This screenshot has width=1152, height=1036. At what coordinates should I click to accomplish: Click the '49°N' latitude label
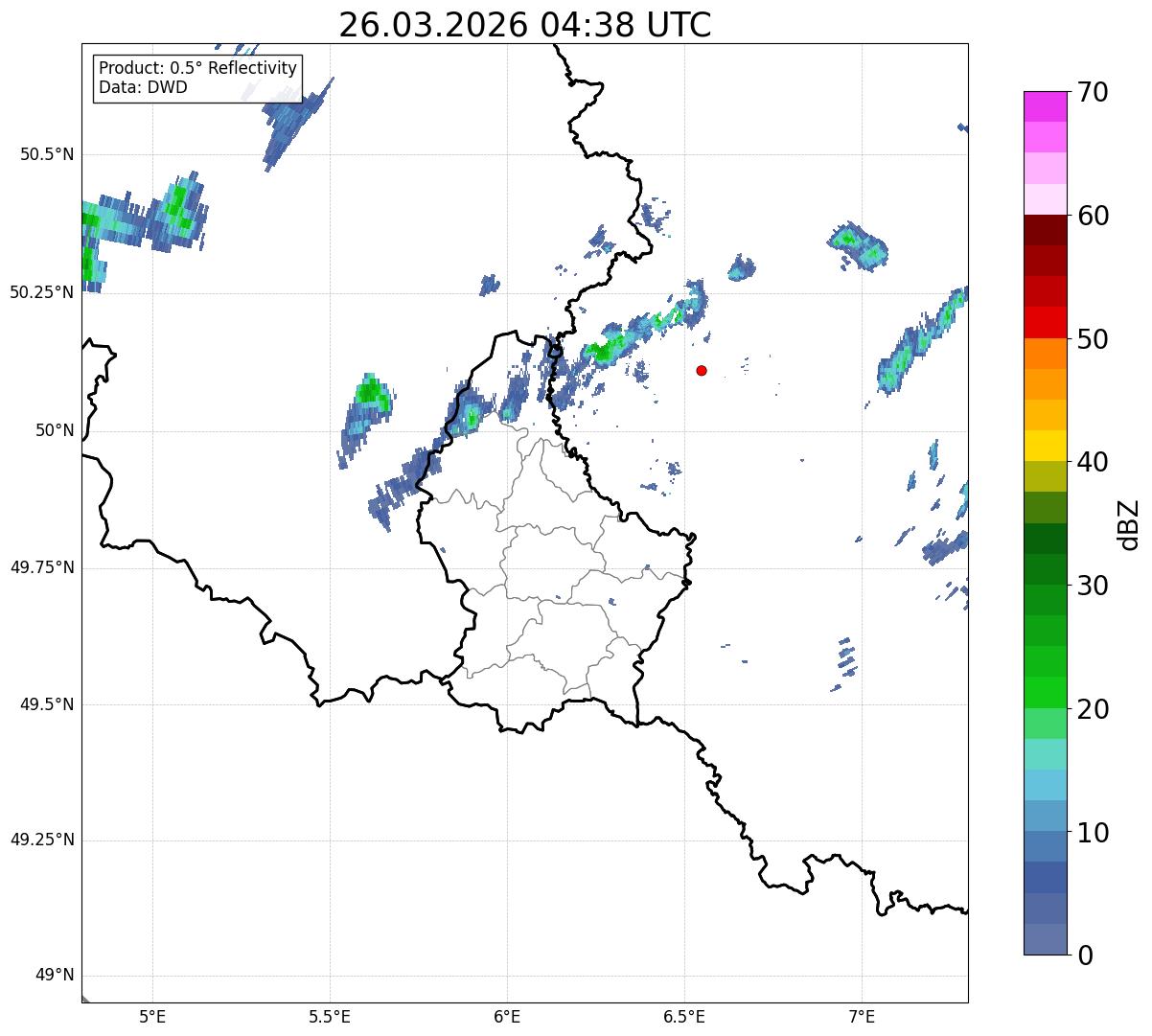[55, 976]
